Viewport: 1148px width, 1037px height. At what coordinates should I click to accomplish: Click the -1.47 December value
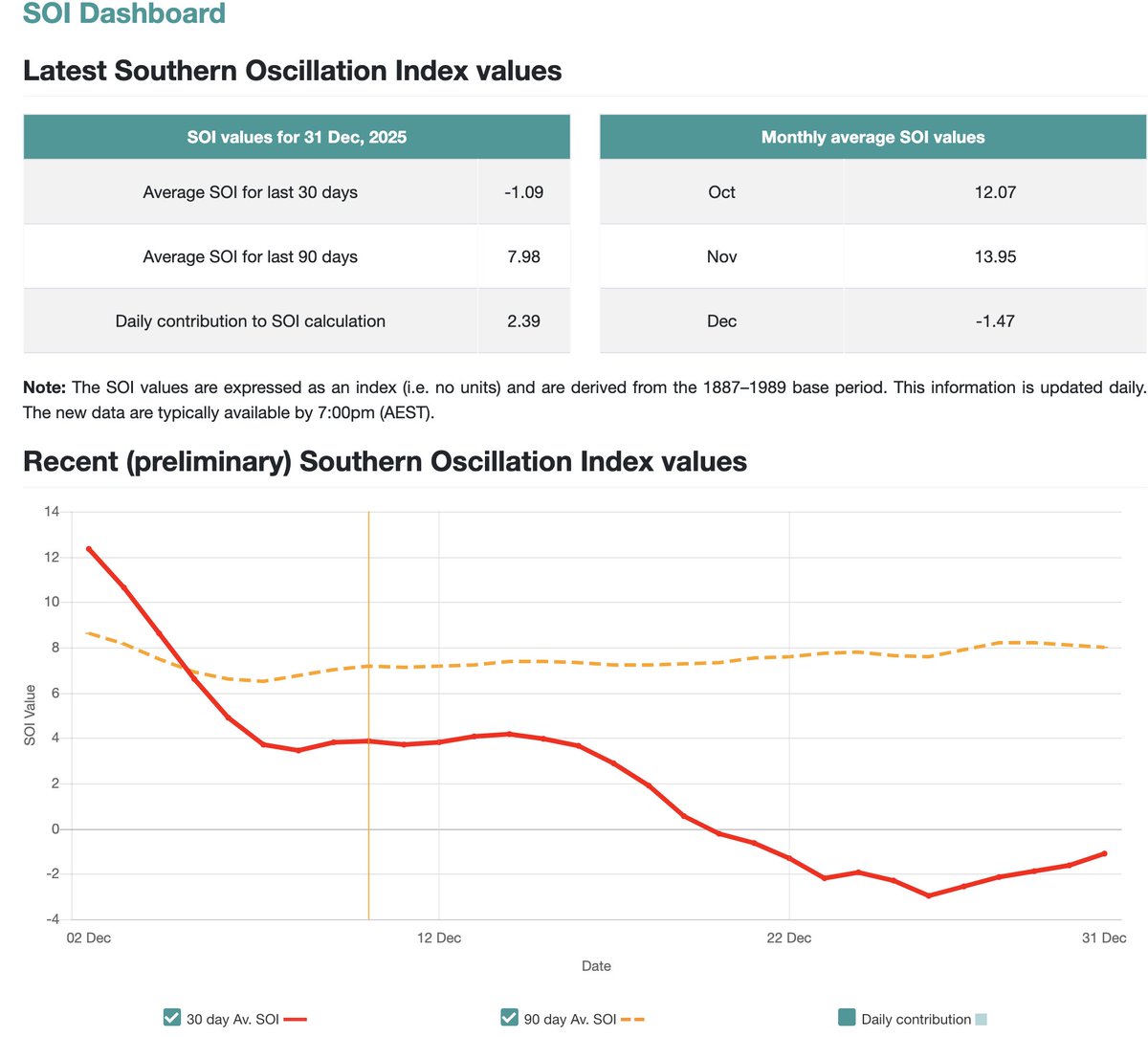[x=995, y=321]
